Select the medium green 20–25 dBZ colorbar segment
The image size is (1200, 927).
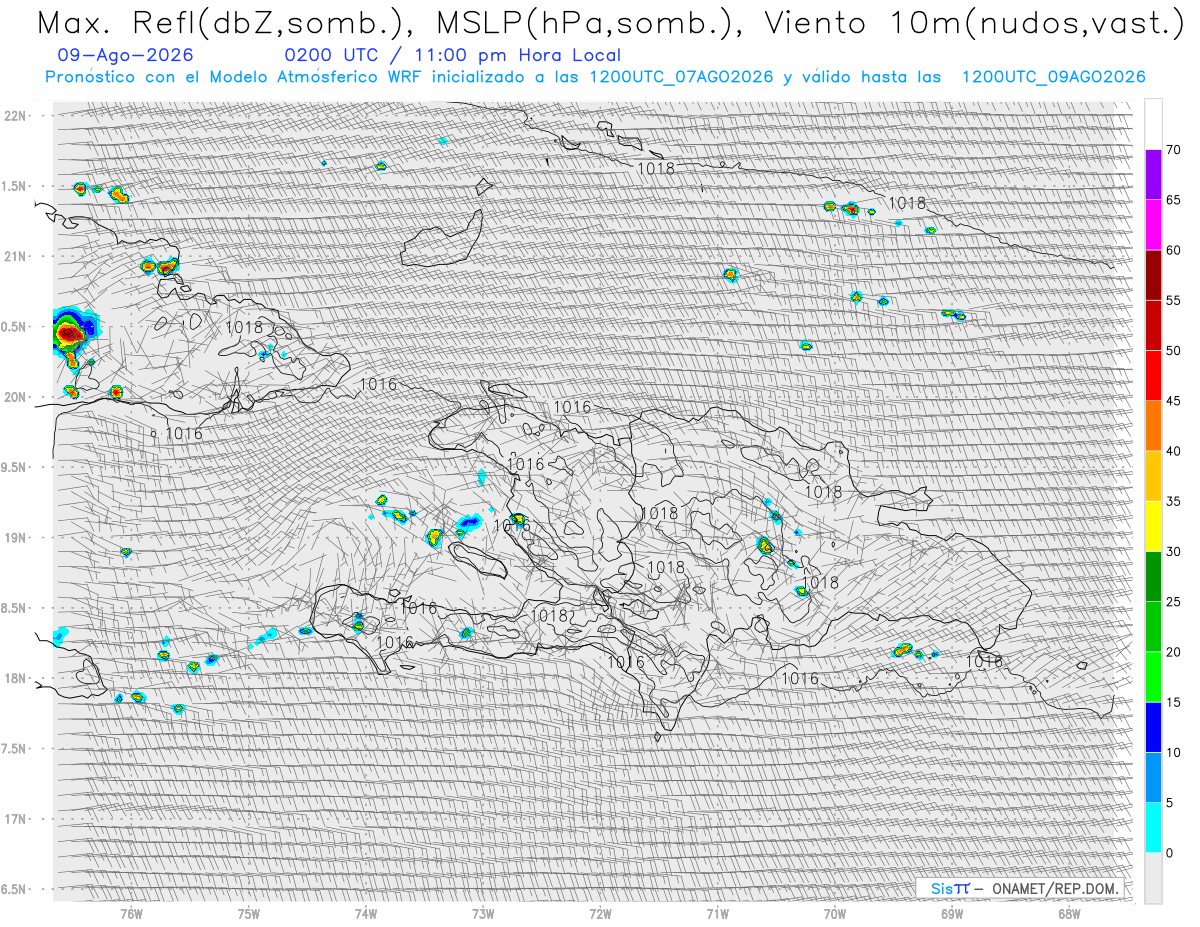point(1153,627)
